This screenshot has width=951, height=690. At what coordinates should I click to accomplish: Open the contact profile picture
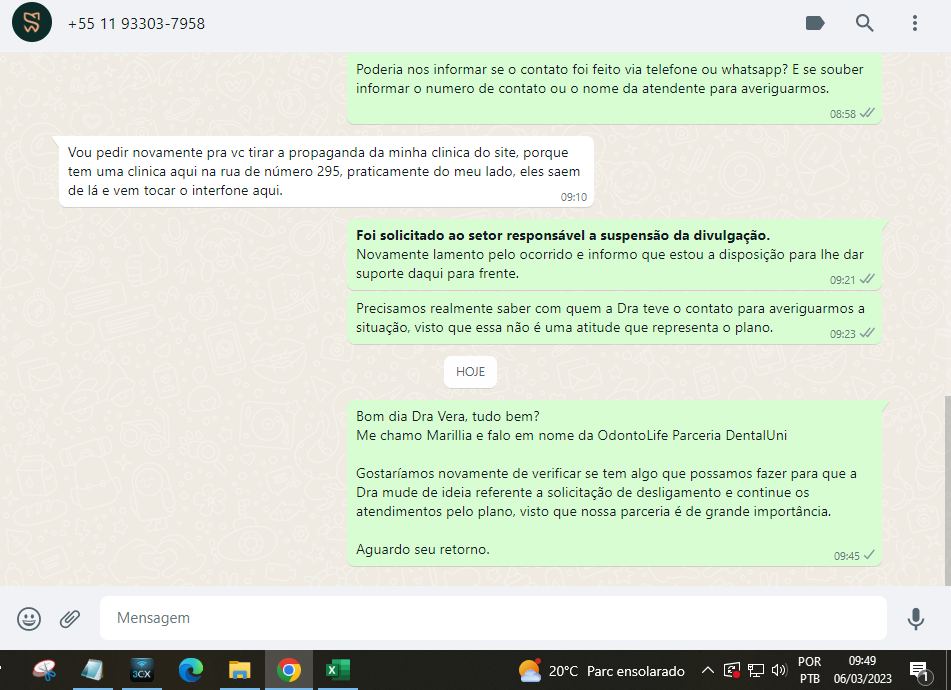32,23
